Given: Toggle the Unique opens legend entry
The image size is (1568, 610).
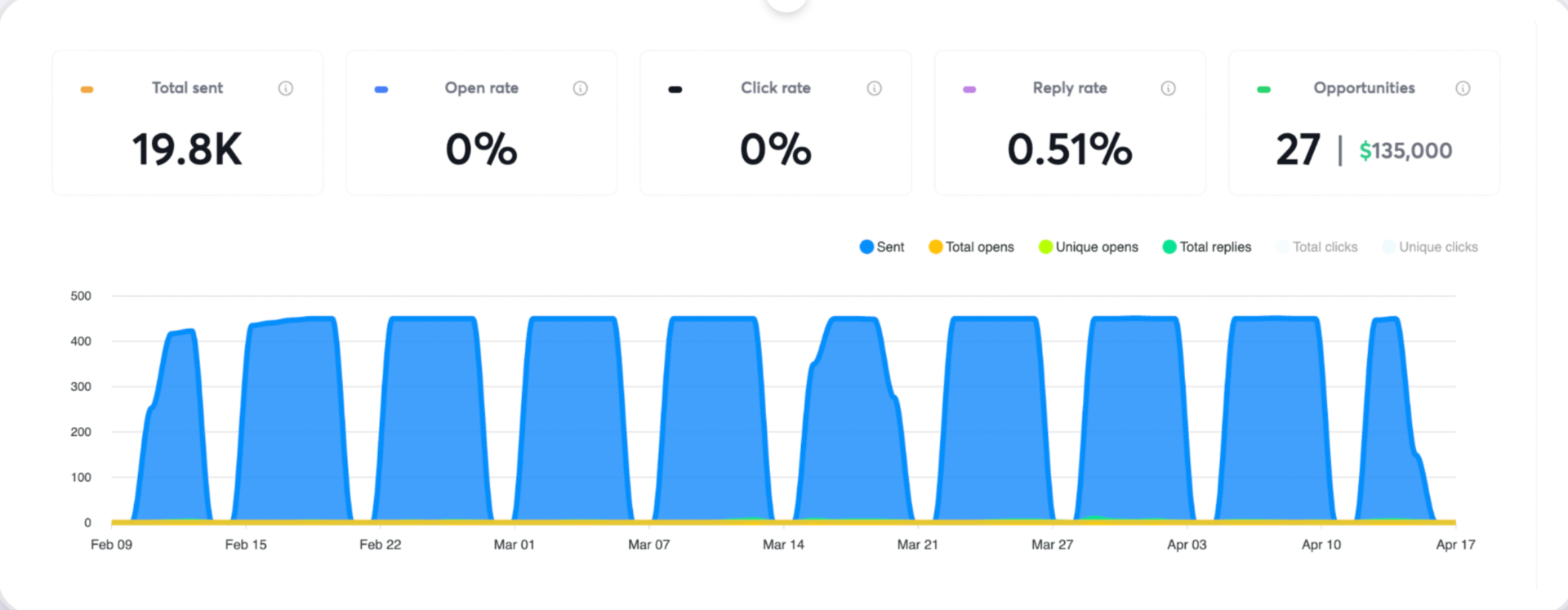Looking at the screenshot, I should tap(1089, 247).
